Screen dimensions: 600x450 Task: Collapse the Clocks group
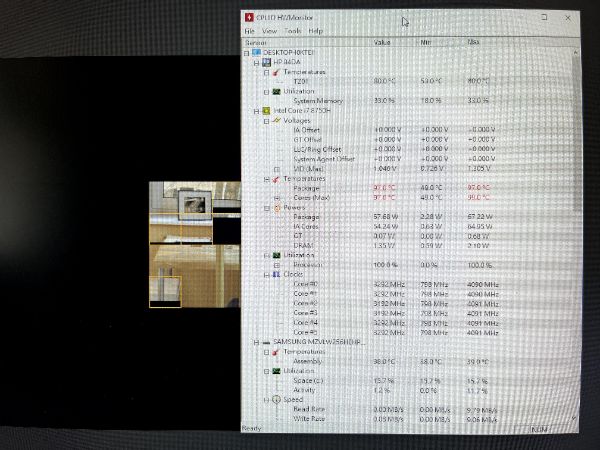point(266,275)
